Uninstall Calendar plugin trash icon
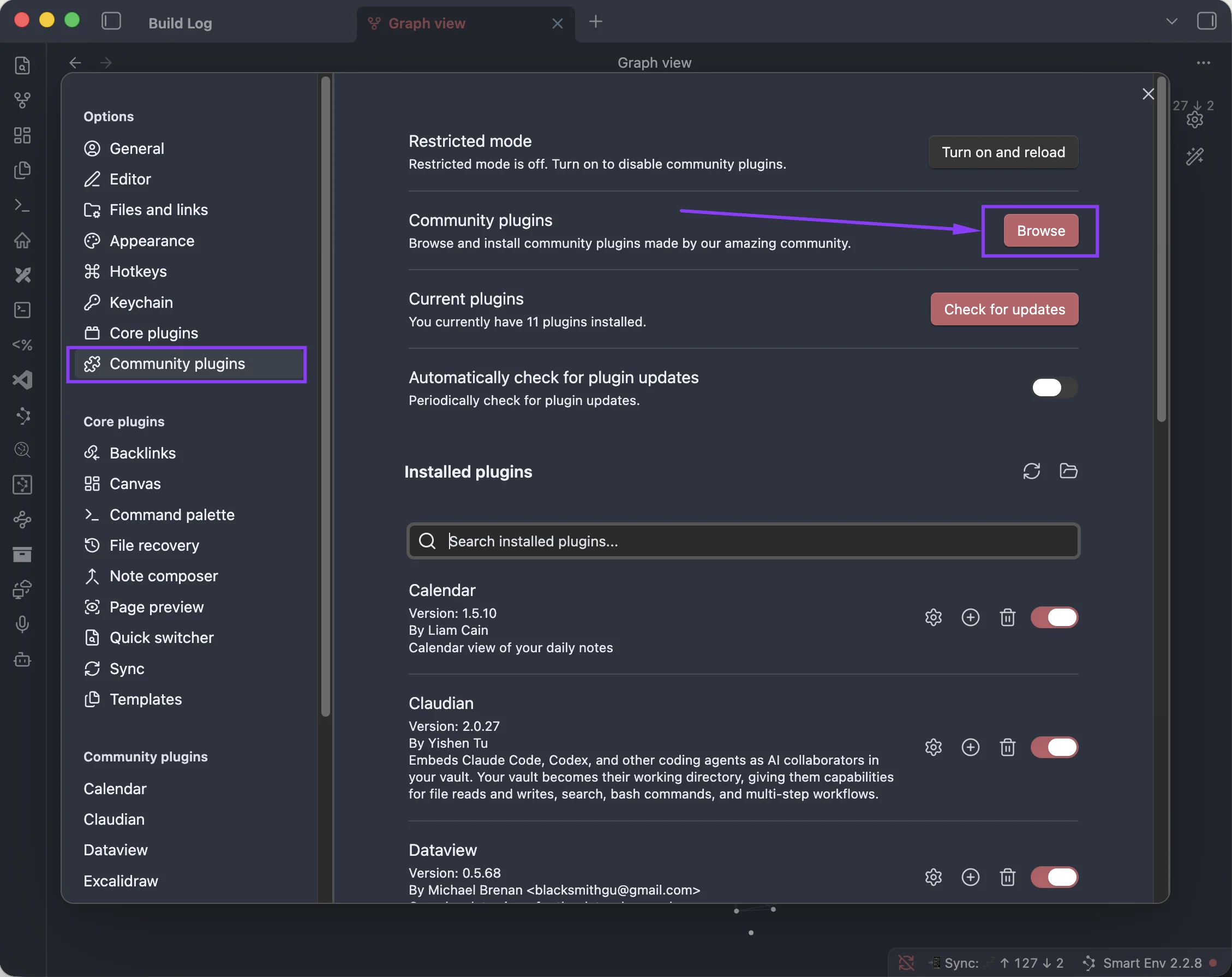The height and width of the screenshot is (977, 1232). coord(1007,617)
